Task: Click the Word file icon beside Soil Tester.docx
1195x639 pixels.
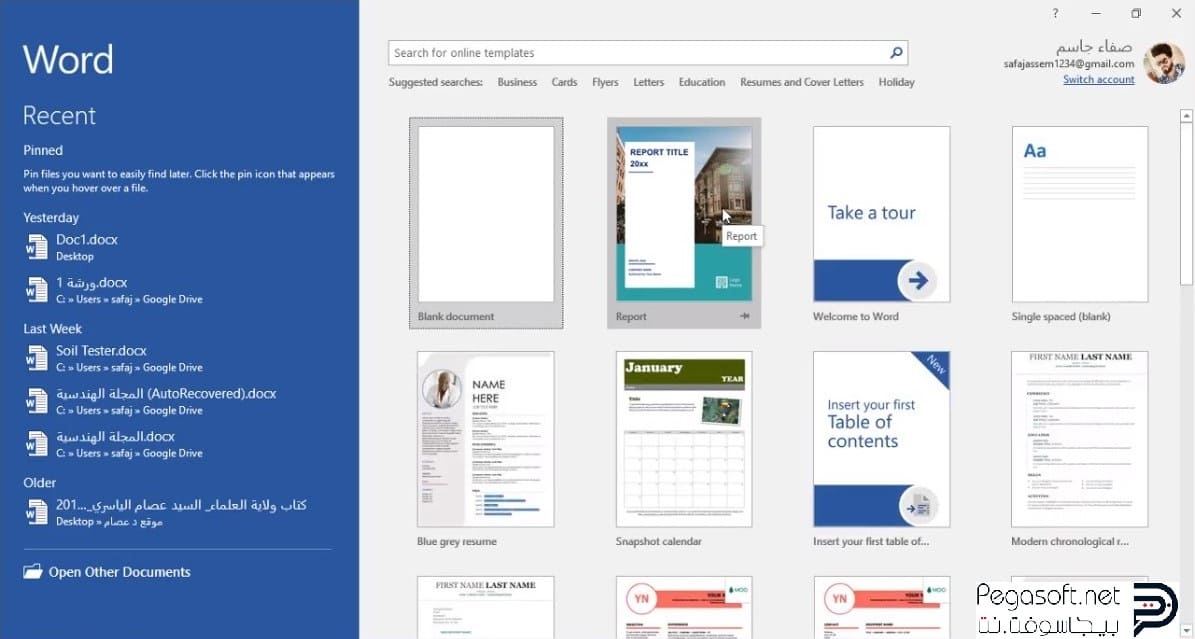Action: (x=37, y=358)
